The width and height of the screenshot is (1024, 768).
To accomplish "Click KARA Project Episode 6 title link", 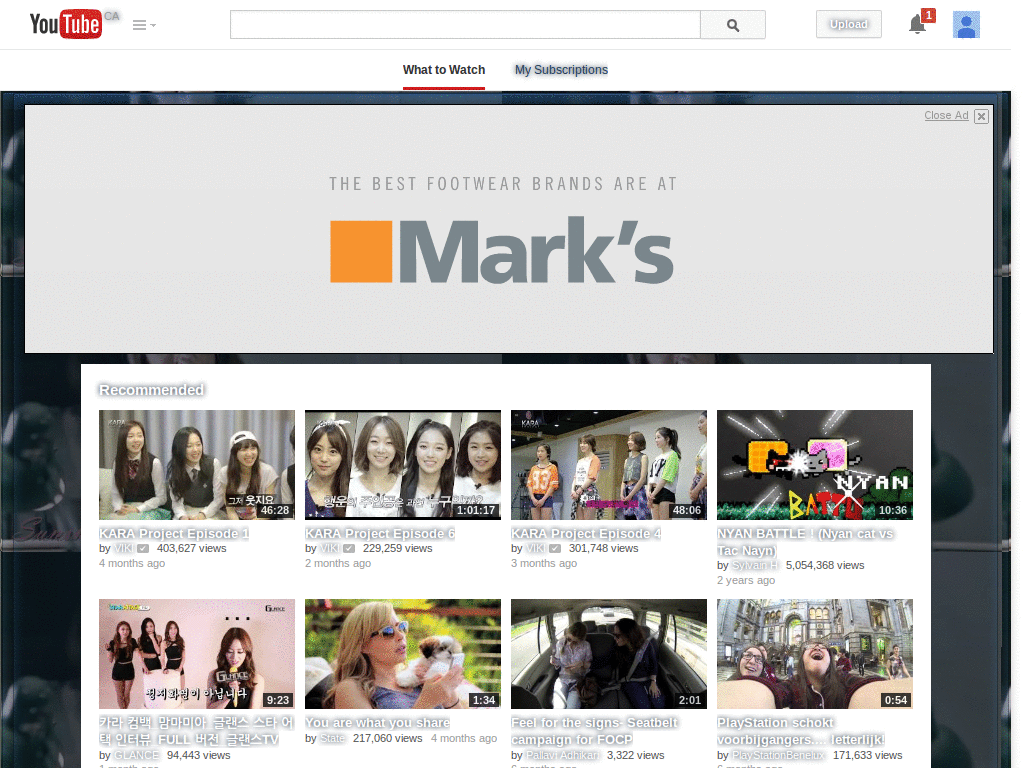I will coord(380,534).
